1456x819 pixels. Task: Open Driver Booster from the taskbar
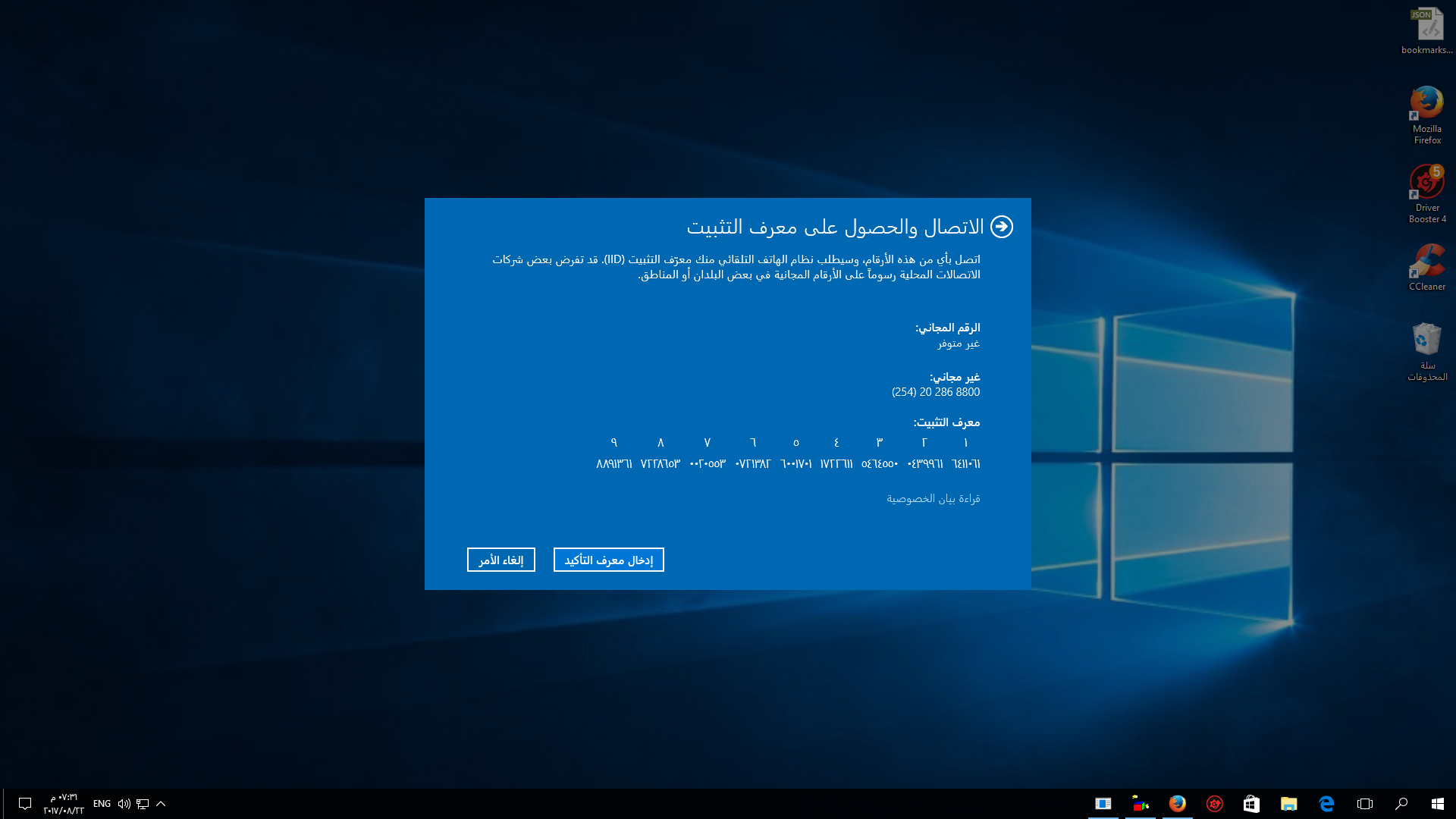(1215, 804)
